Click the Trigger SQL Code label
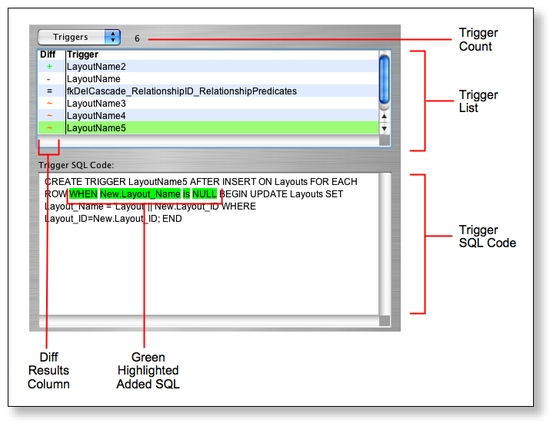The image size is (550, 426). pyautogui.click(x=76, y=165)
